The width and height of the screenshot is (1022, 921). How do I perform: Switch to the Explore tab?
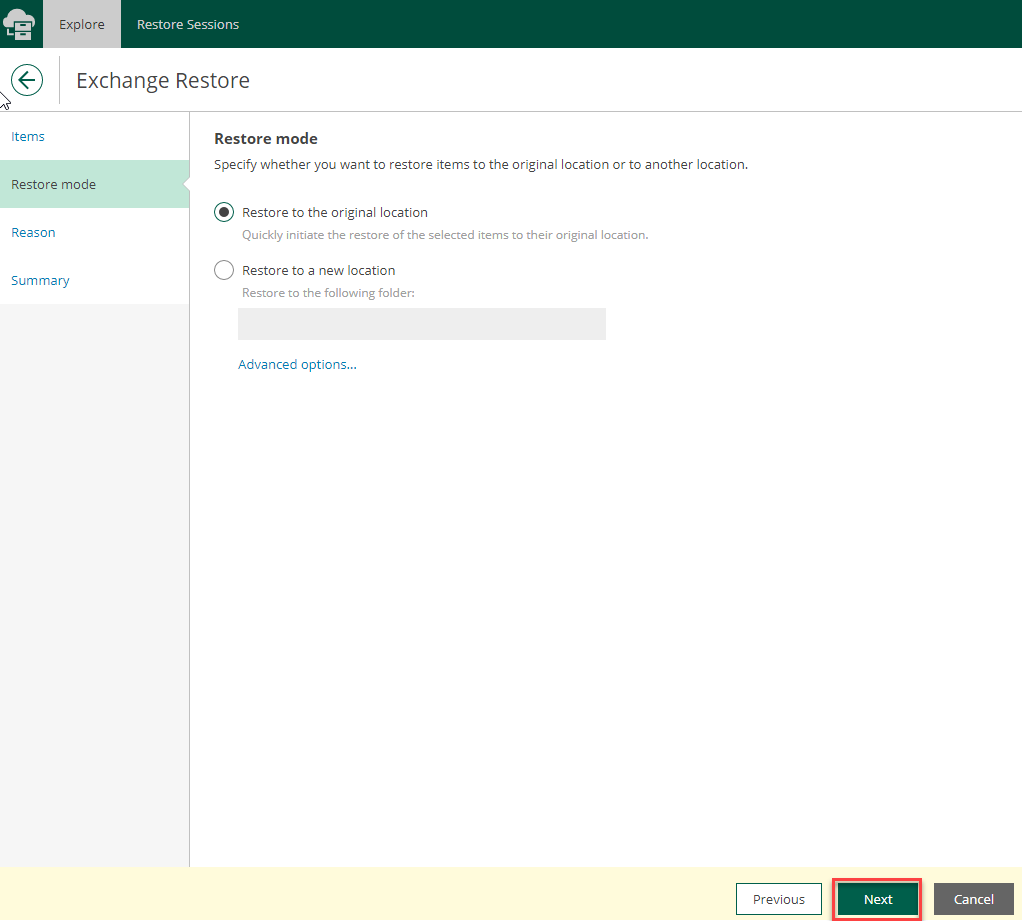(x=81, y=23)
